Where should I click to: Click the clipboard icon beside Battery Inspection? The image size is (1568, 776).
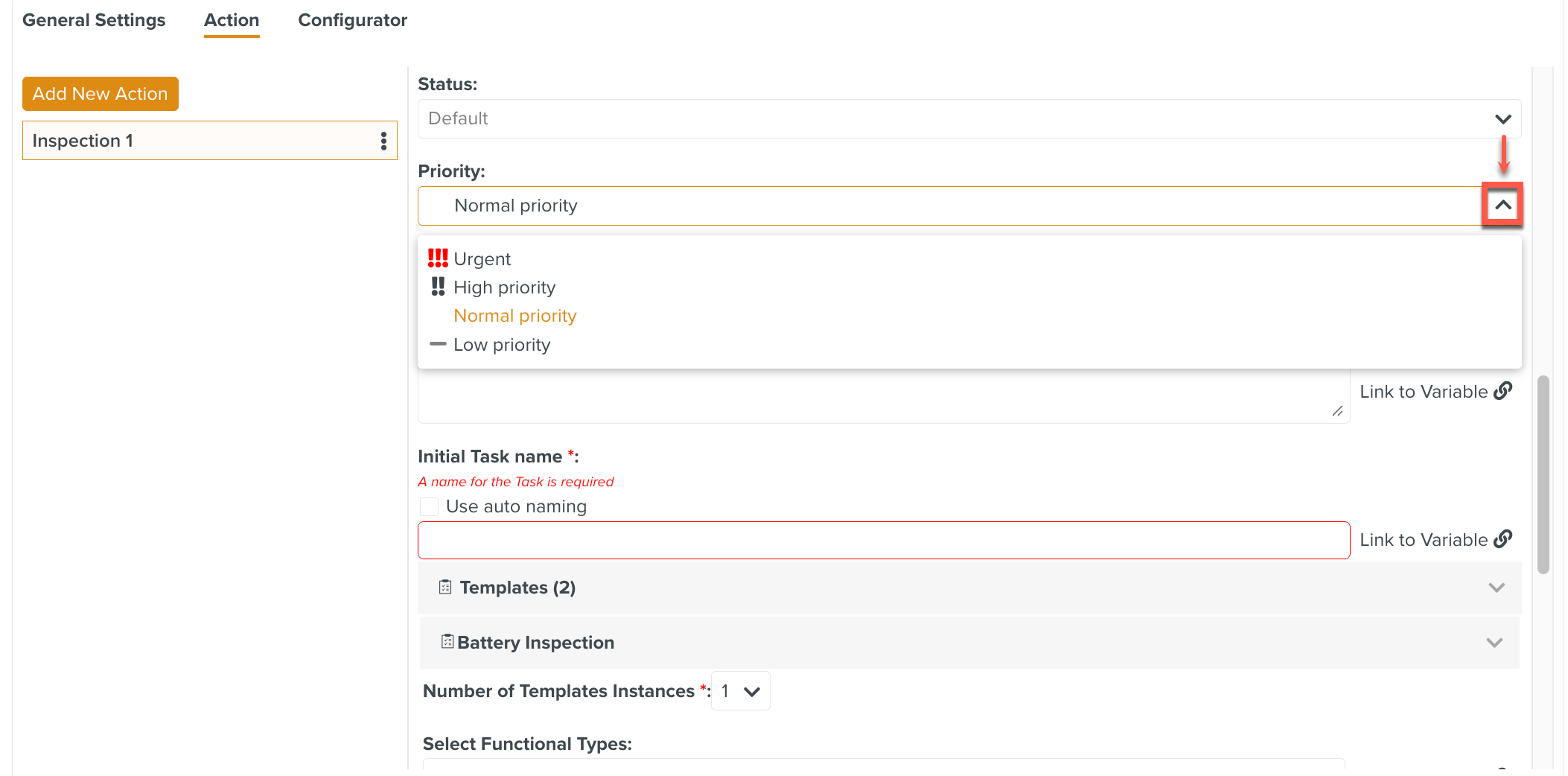(447, 641)
